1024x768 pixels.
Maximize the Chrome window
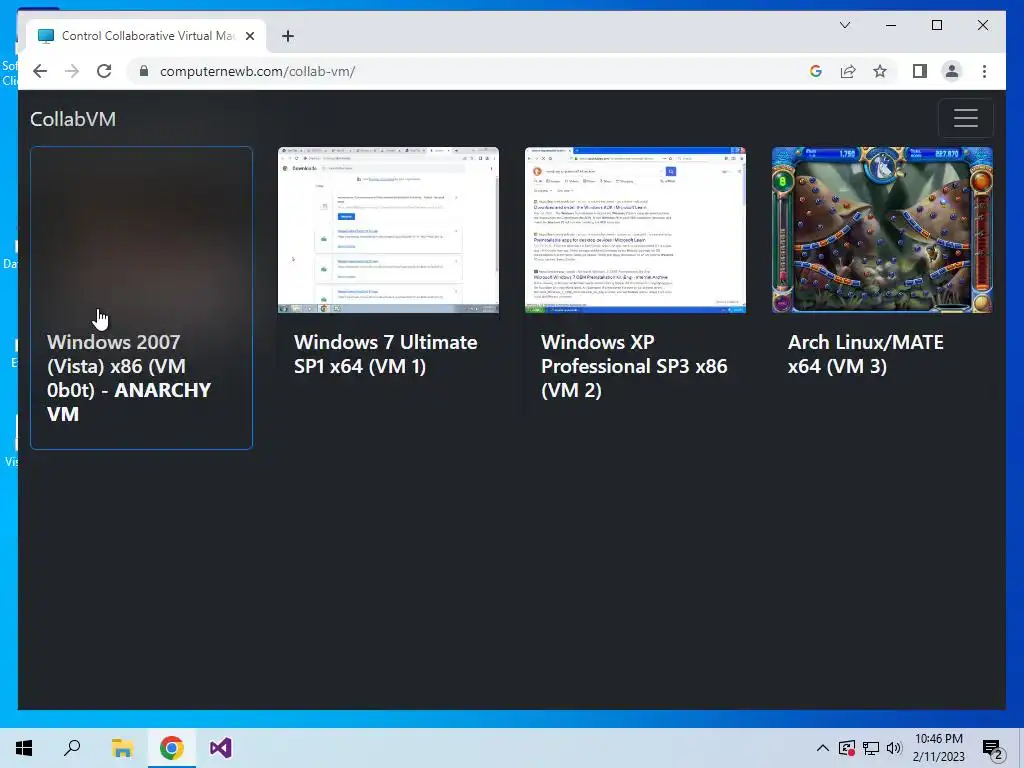(936, 25)
